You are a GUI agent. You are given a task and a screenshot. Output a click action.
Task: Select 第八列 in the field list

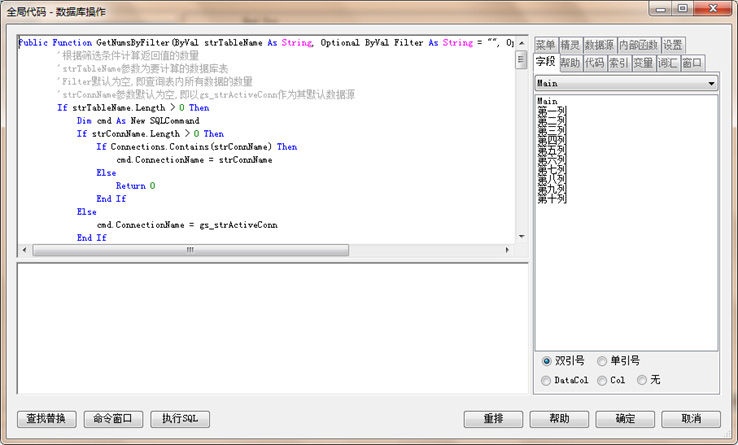[x=552, y=180]
